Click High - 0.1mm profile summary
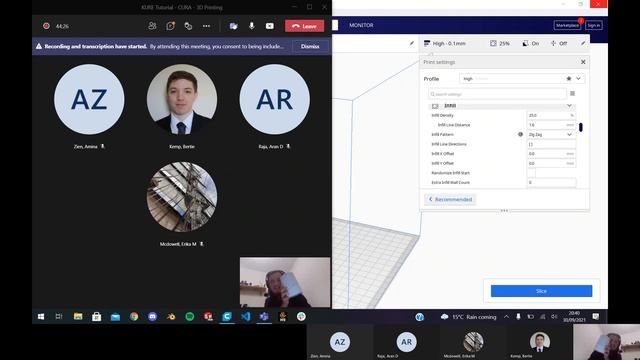This screenshot has width=640, height=360. tap(444, 43)
